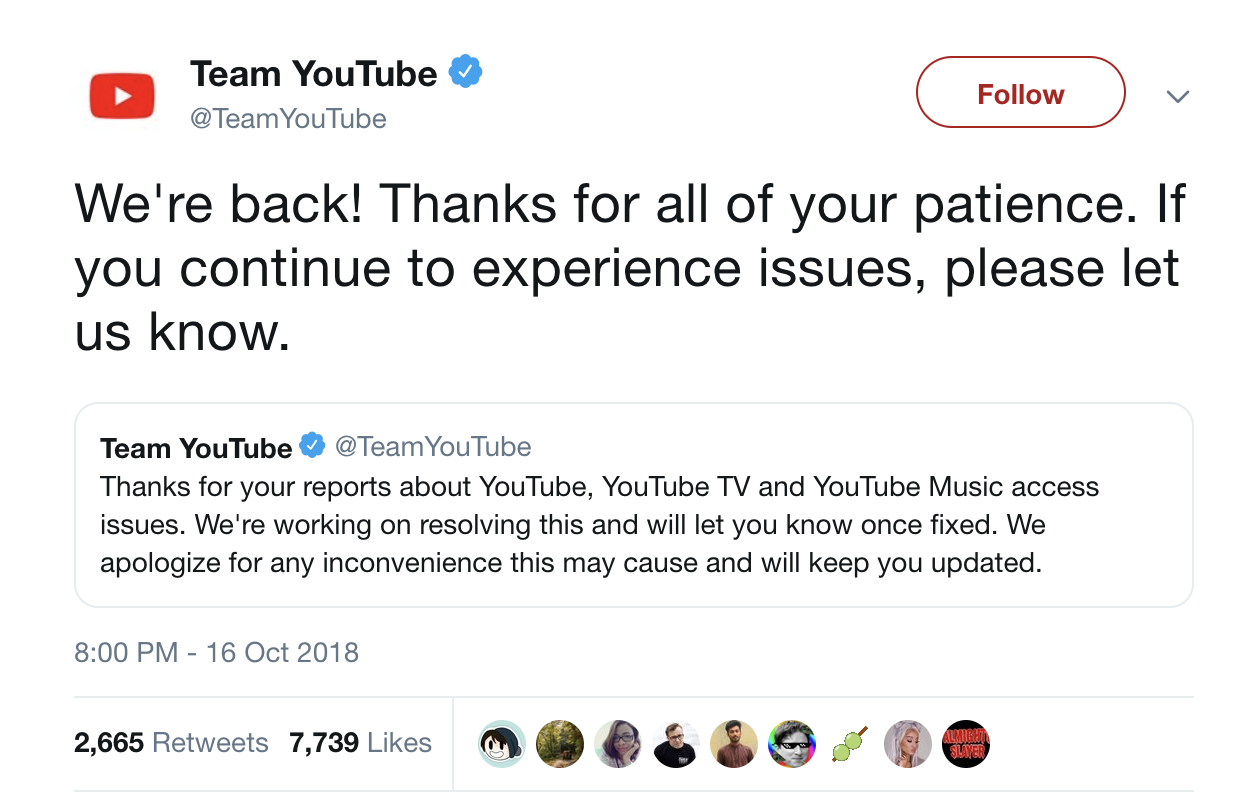This screenshot has height=794, width=1248.
Task: View the list of 7,739 Likes
Action: (x=360, y=743)
